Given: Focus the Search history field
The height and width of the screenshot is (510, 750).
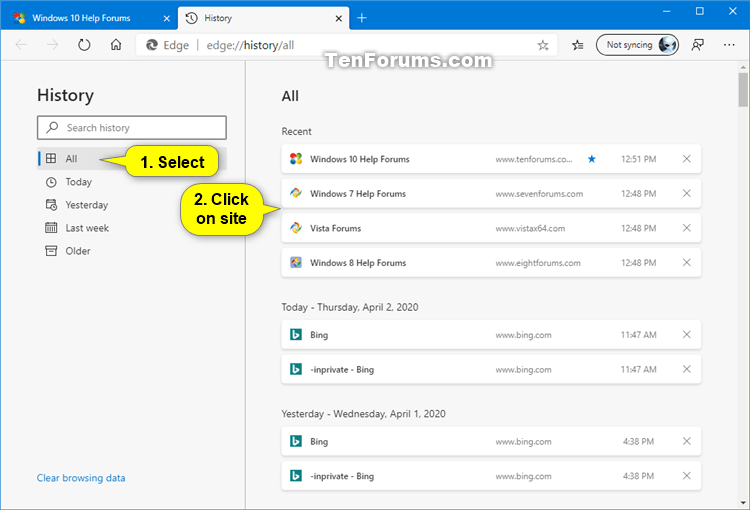Looking at the screenshot, I should click(x=132, y=128).
